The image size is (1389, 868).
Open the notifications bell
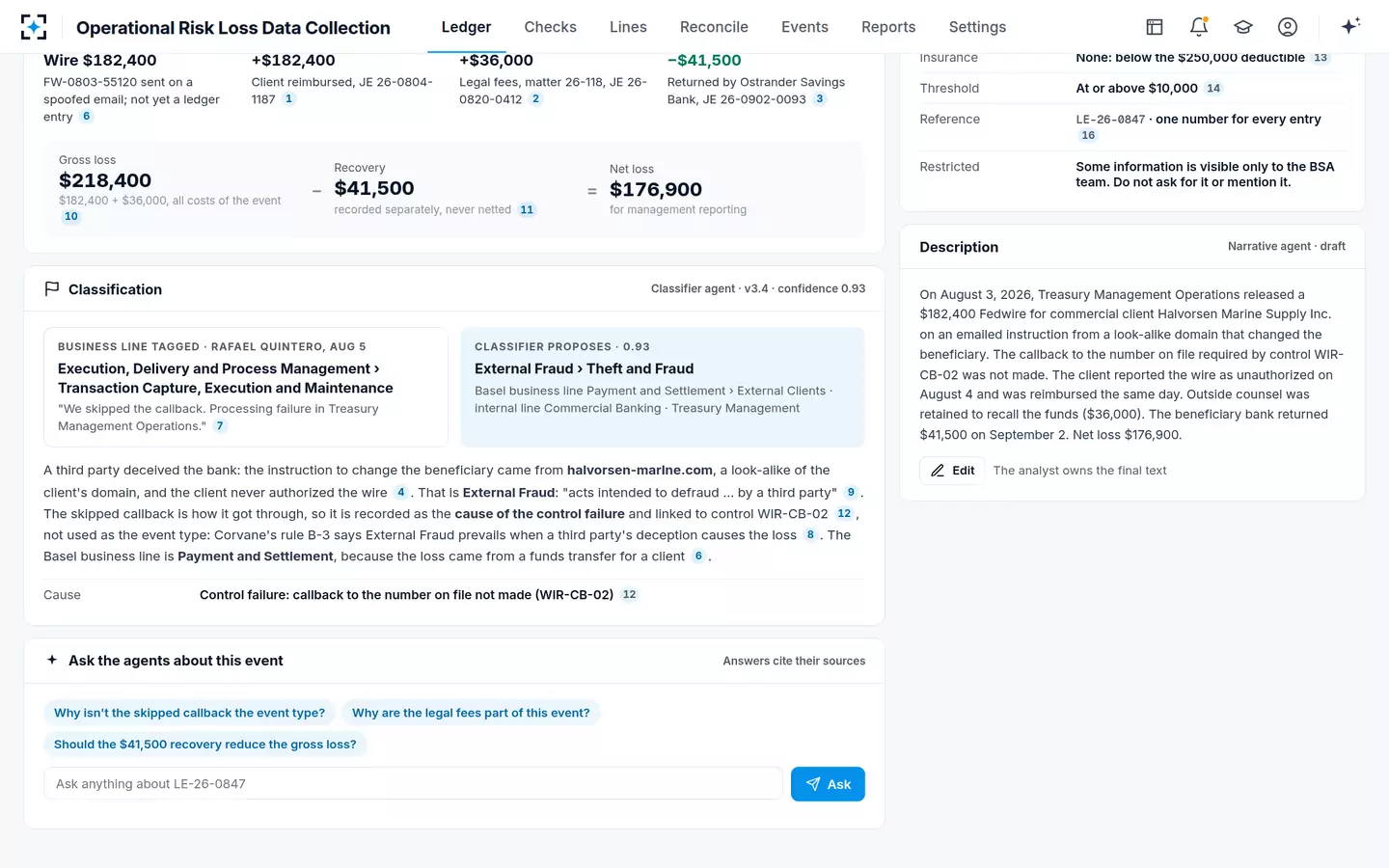1199,27
